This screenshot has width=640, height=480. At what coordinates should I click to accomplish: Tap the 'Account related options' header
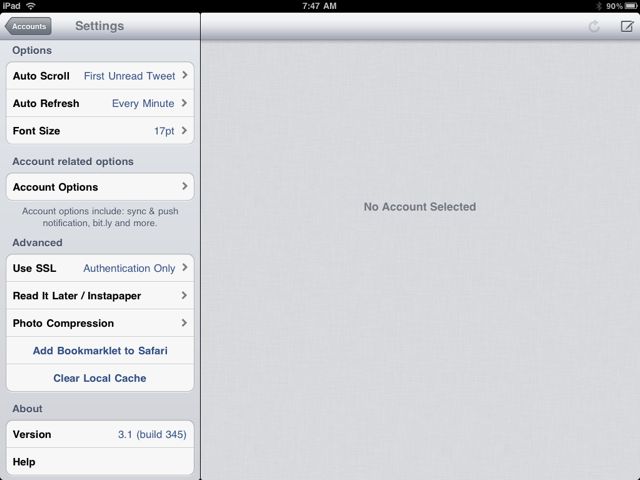coord(73,161)
